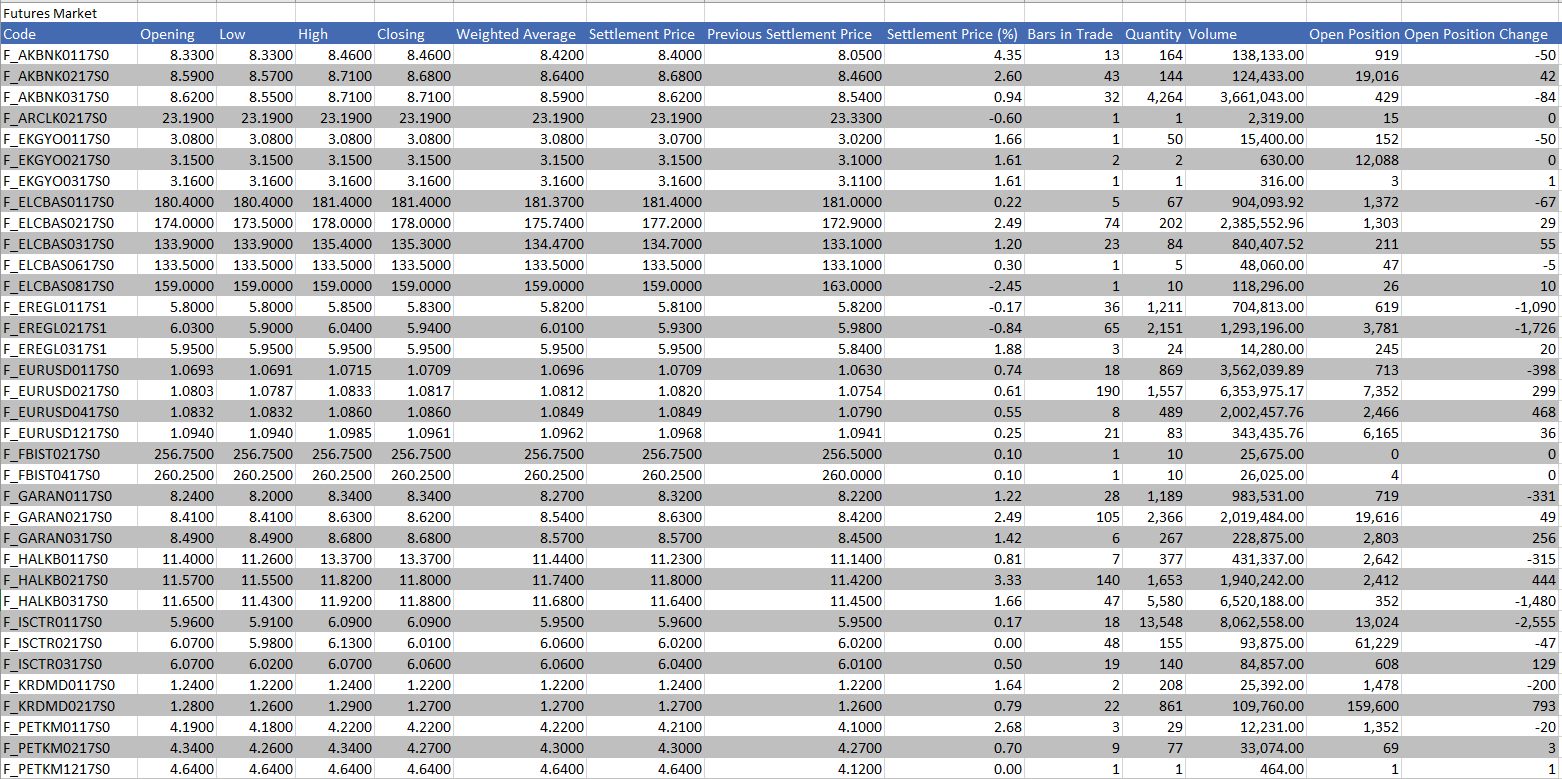Select the code cell F_ELCBAS0817S0
The height and width of the screenshot is (779, 1562).
[x=68, y=286]
